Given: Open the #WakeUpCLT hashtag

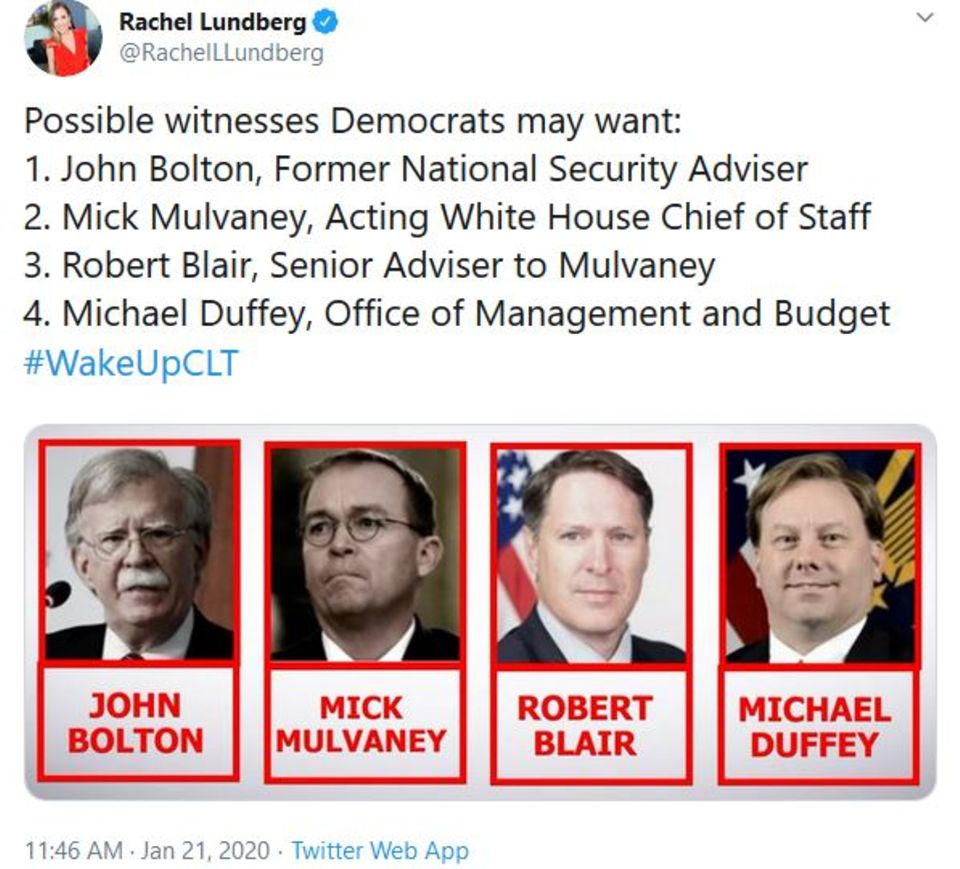Looking at the screenshot, I should click(130, 362).
